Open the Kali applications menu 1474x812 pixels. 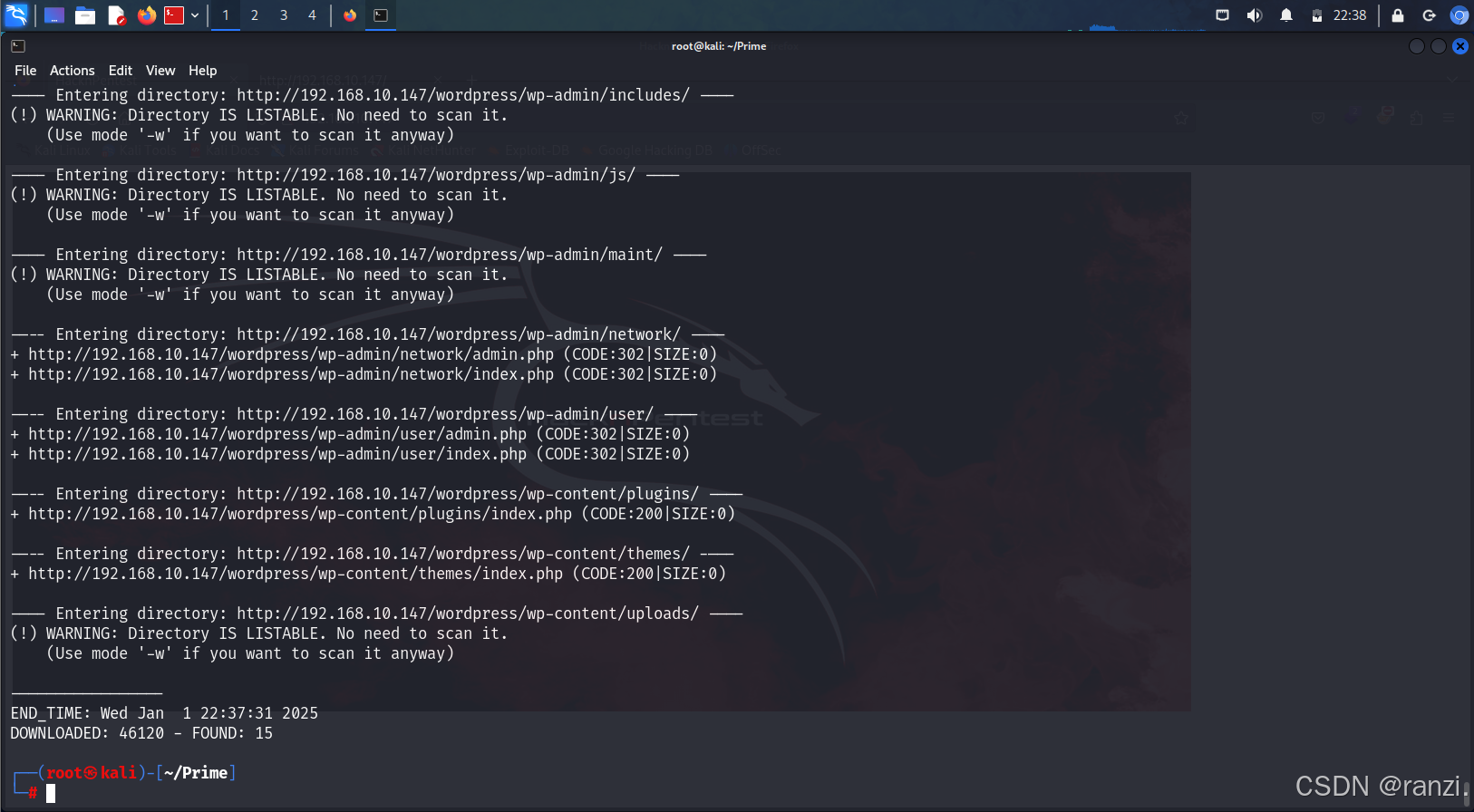16,14
